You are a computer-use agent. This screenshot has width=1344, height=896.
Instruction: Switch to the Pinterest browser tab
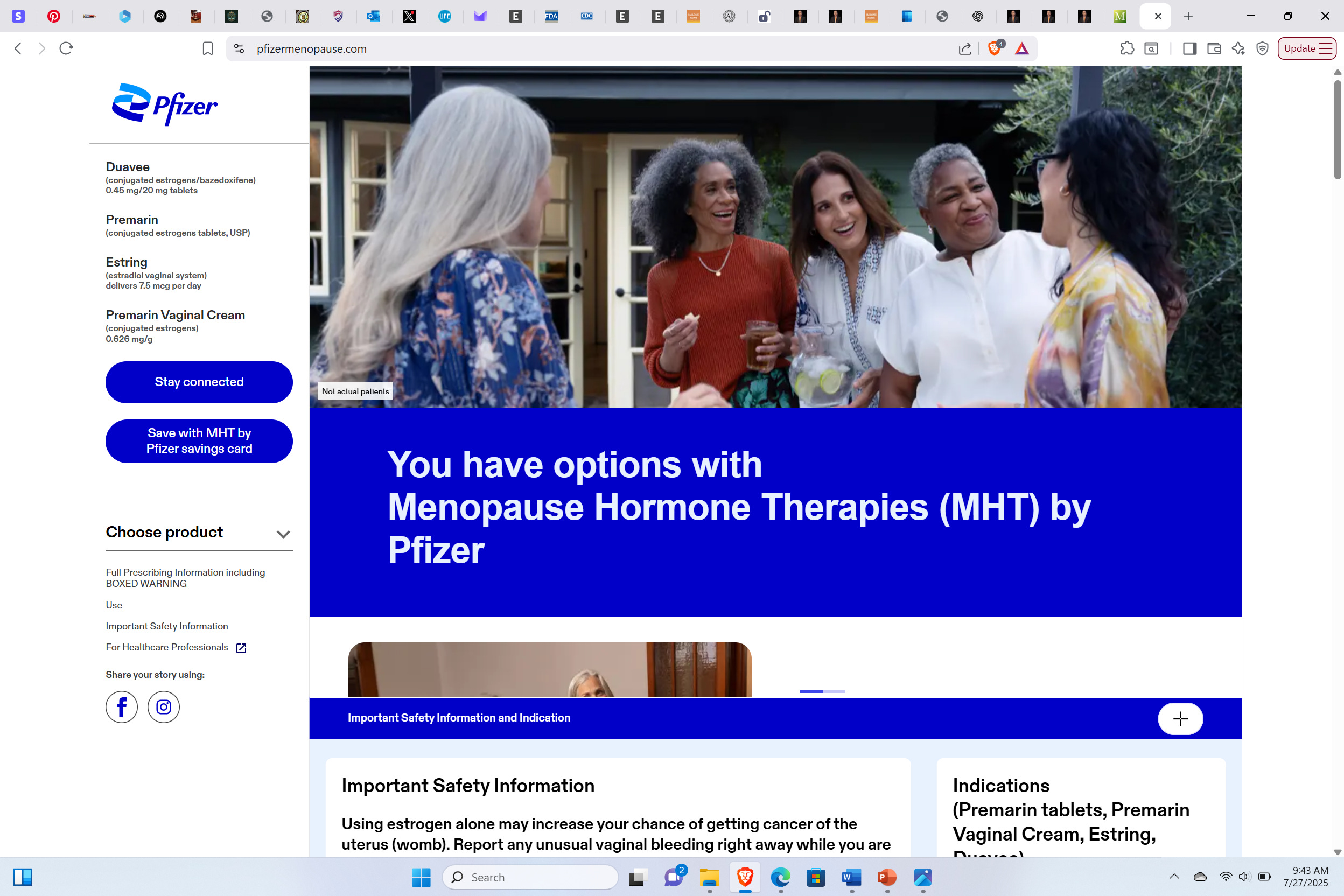pyautogui.click(x=54, y=16)
